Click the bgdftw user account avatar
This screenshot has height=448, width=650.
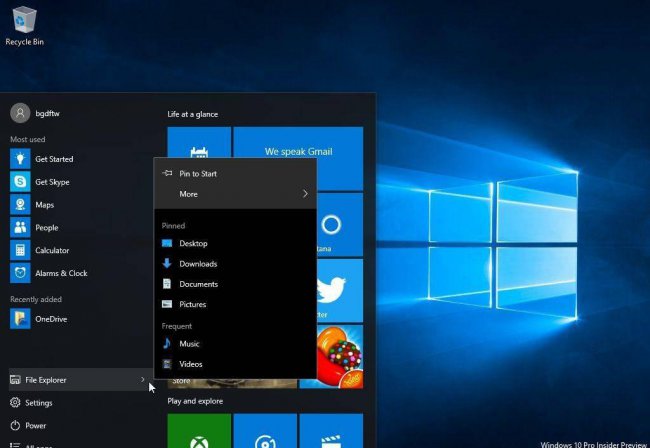[20, 113]
